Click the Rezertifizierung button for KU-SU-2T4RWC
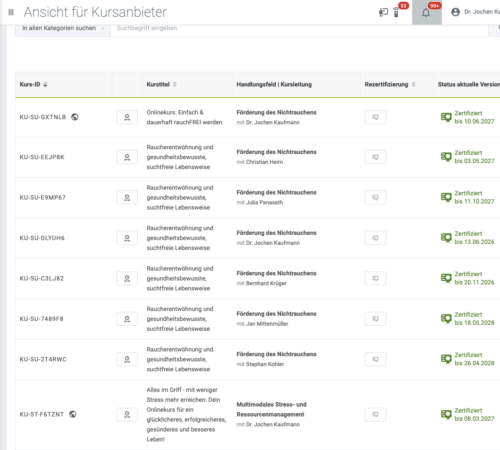The width and height of the screenshot is (500, 450). pos(375,359)
